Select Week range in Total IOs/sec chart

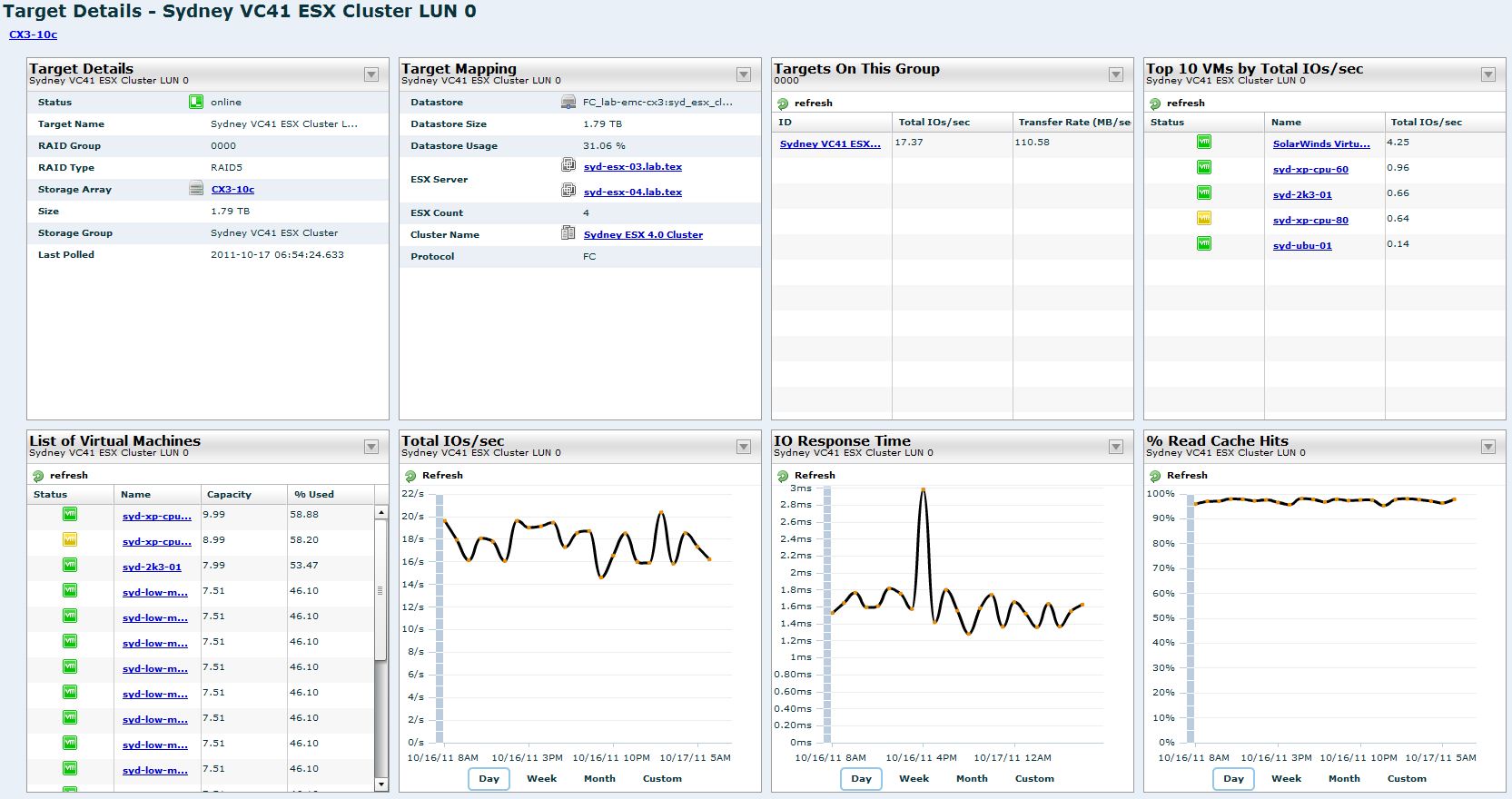tap(542, 779)
